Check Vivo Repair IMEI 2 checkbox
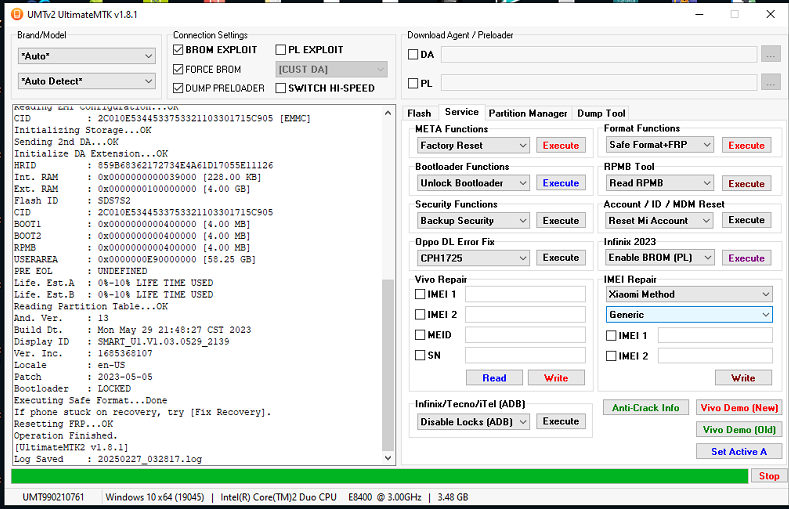The width and height of the screenshot is (789, 509). point(420,314)
